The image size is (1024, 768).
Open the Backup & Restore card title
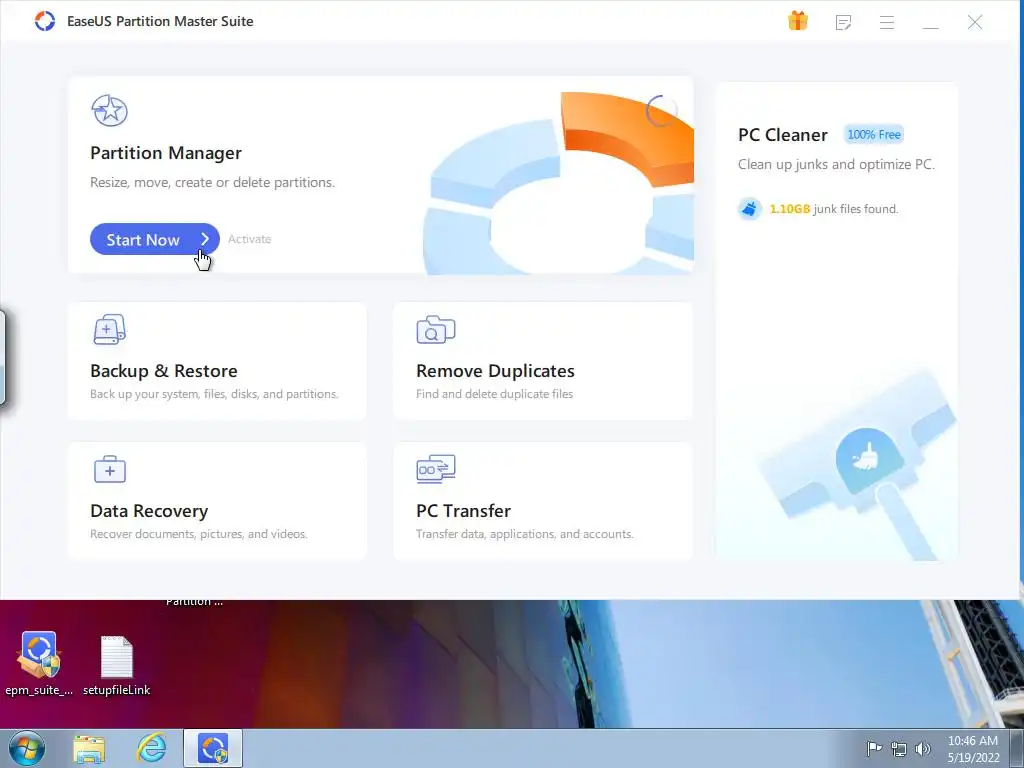point(164,371)
